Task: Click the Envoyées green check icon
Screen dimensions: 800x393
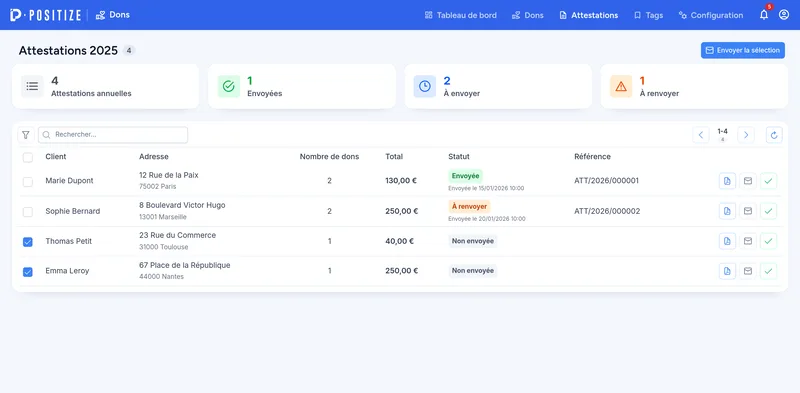Action: 229,86
